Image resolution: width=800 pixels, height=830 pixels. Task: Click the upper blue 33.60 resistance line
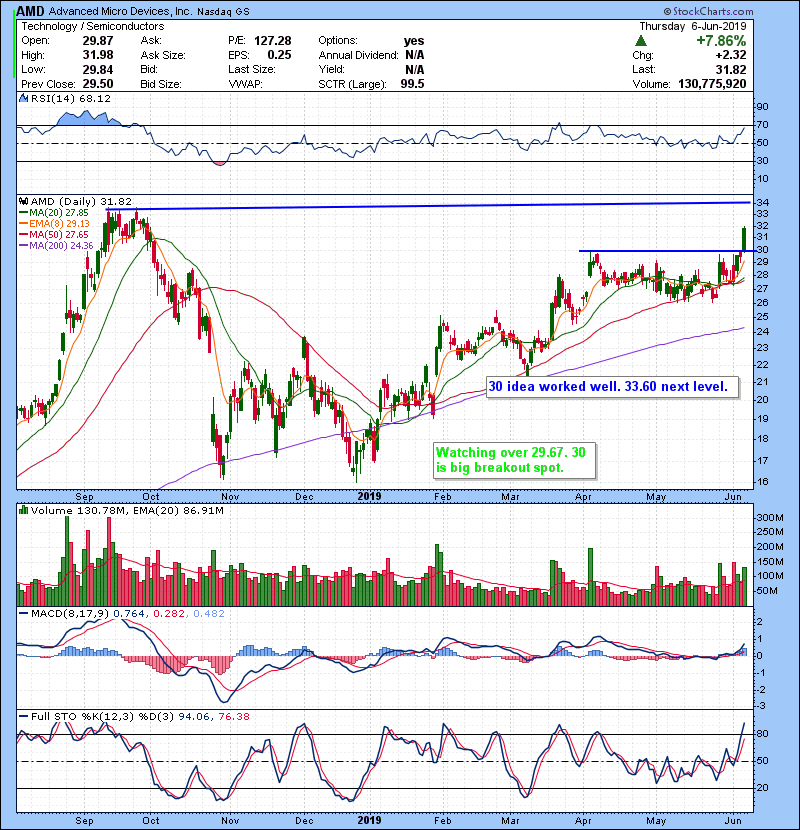tap(428, 206)
